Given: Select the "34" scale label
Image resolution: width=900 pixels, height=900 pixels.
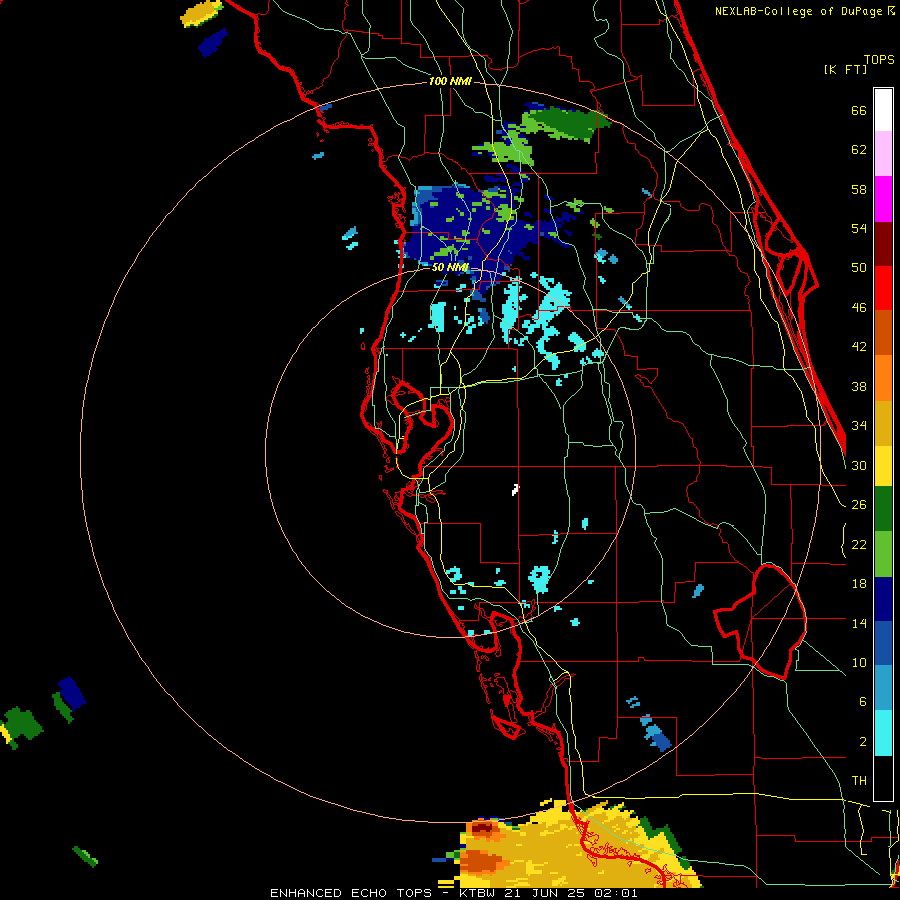Looking at the screenshot, I should click(x=859, y=425).
